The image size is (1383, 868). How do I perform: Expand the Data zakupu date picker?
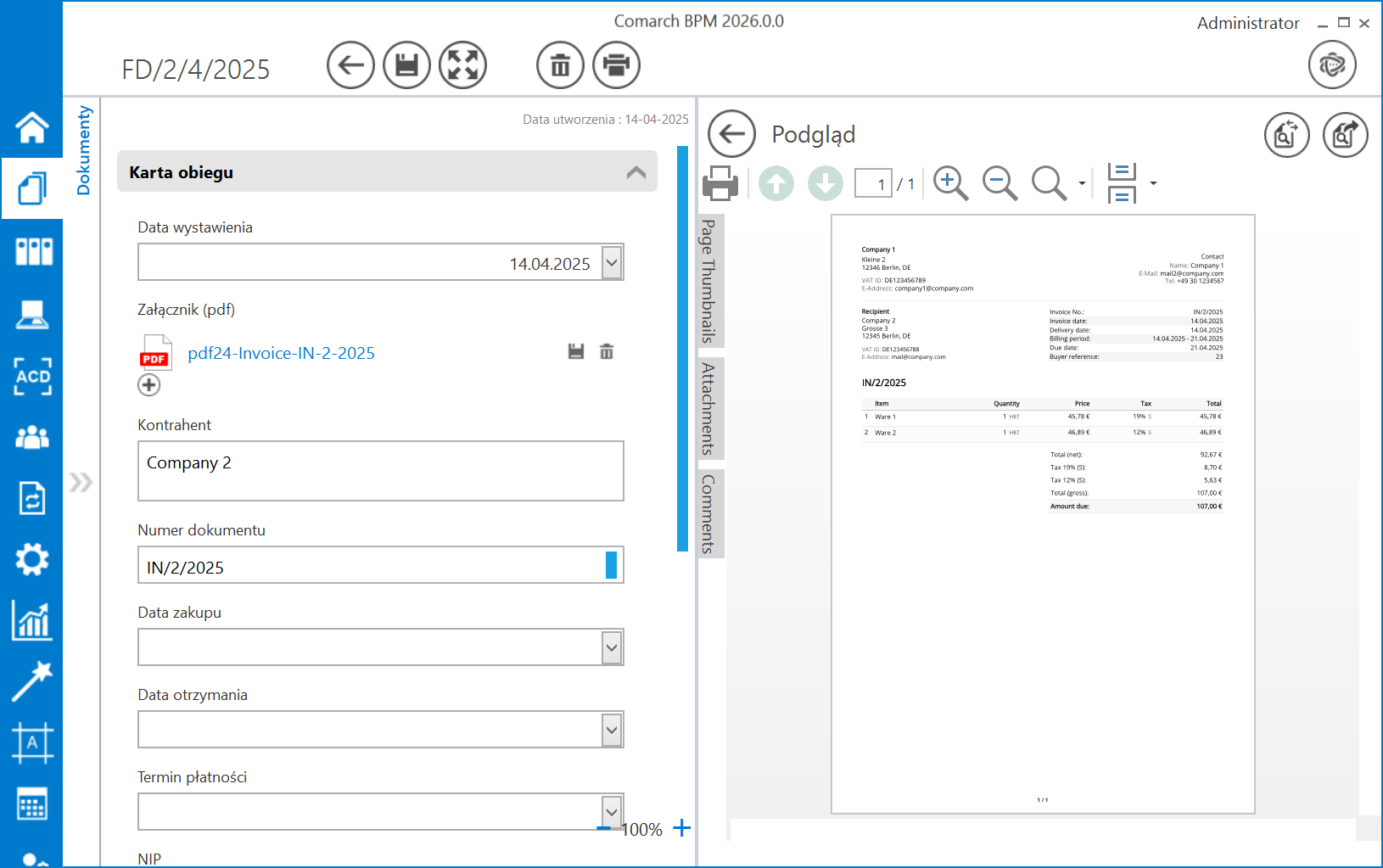[612, 647]
